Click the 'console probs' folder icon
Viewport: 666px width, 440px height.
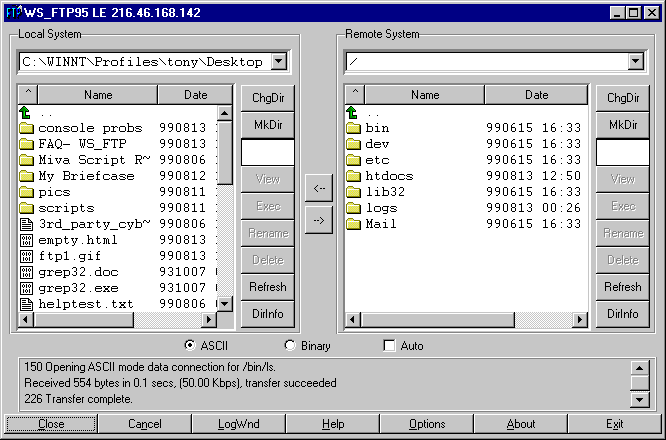point(26,128)
